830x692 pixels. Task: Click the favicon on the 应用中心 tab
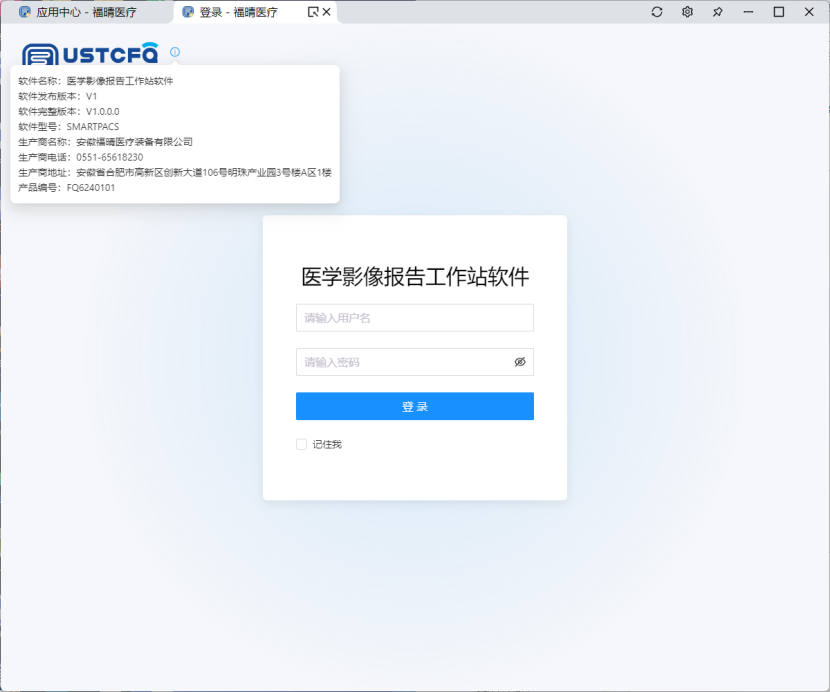pyautogui.click(x=25, y=12)
